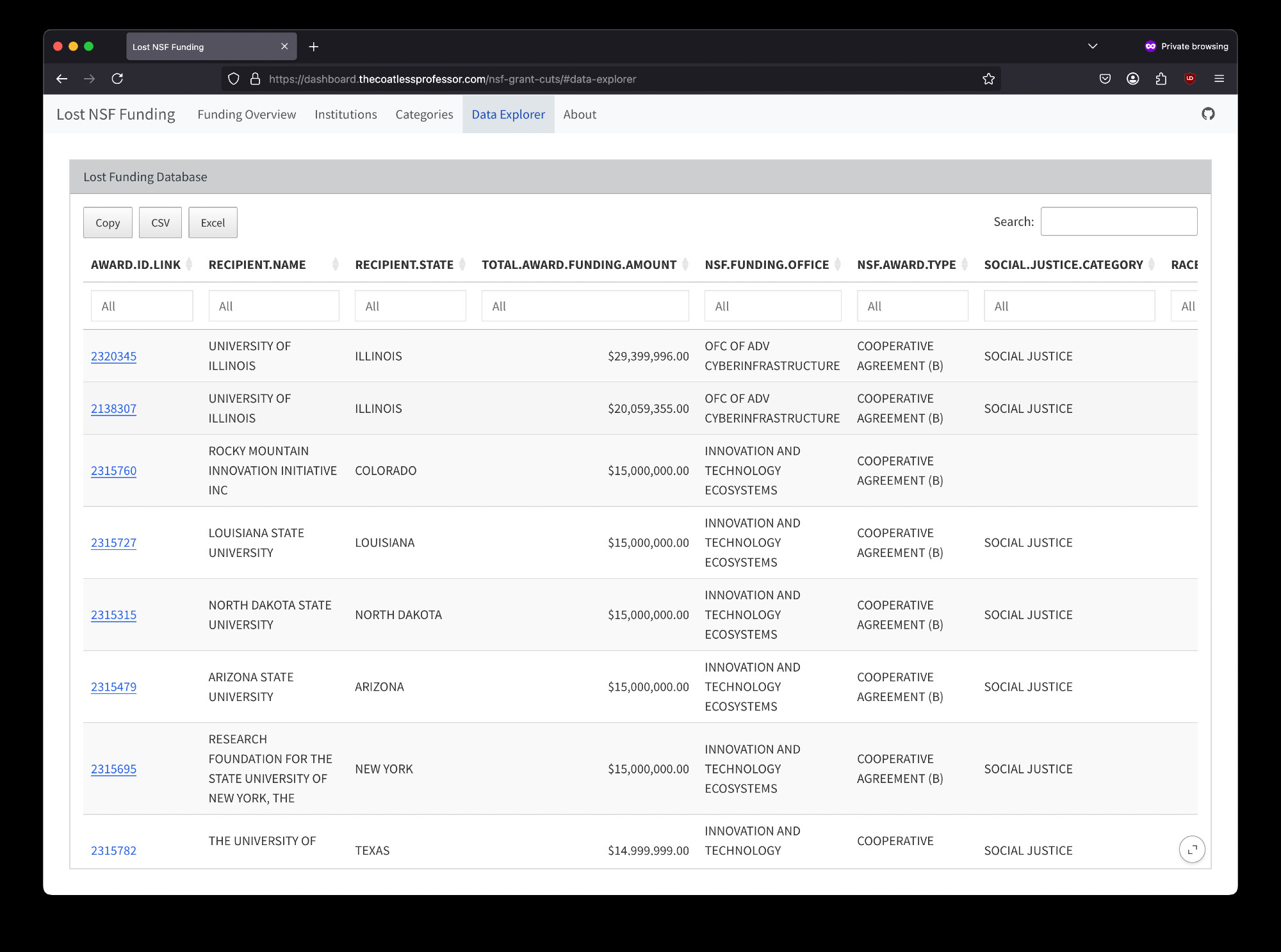
Task: Sort by SOCIAL.JUSTICE.CATEGORY column arrows
Action: pyautogui.click(x=1152, y=264)
